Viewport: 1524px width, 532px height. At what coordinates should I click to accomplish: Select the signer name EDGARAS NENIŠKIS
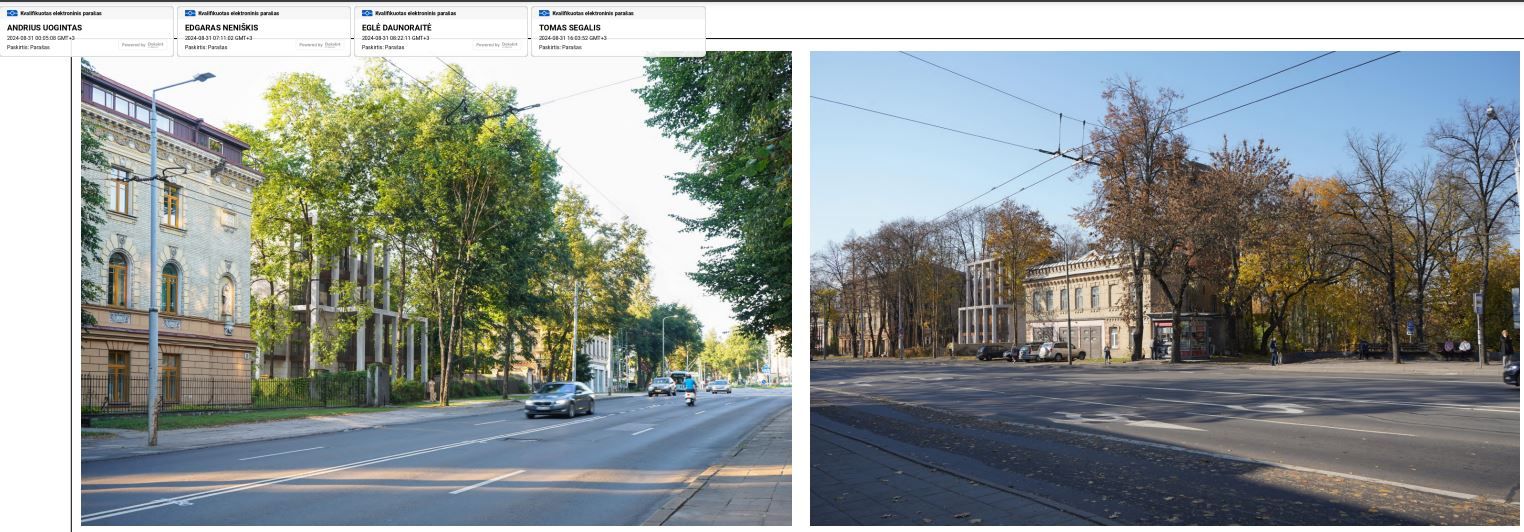tap(223, 28)
